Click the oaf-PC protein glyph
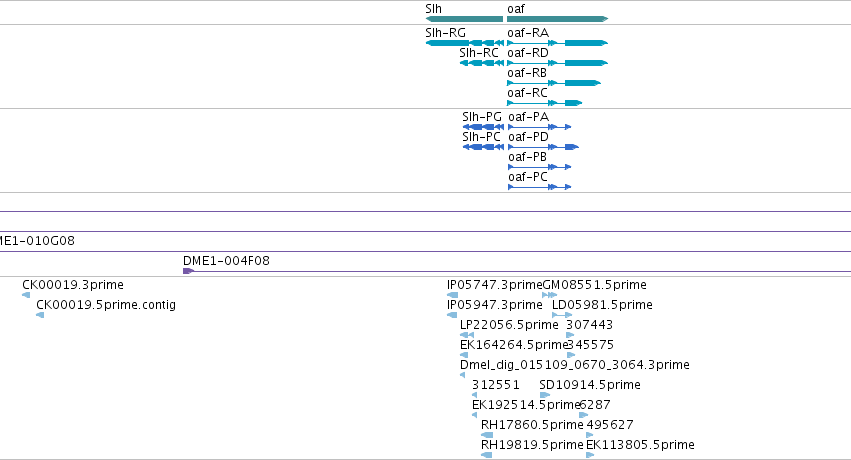Screen dimensions: 851x460 [539, 187]
